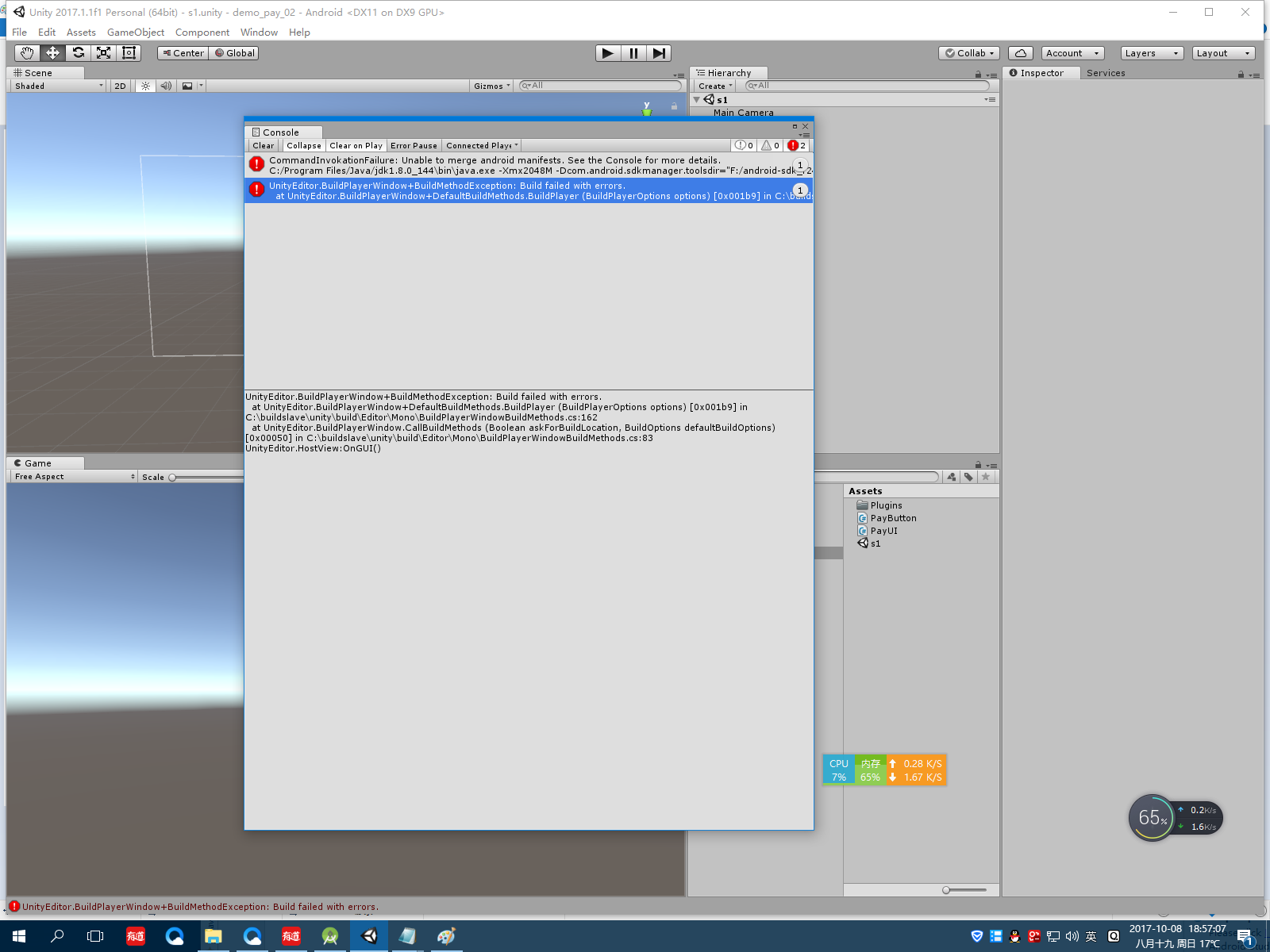1270x952 pixels.
Task: Toggle scene effects image icon
Action: point(187,86)
